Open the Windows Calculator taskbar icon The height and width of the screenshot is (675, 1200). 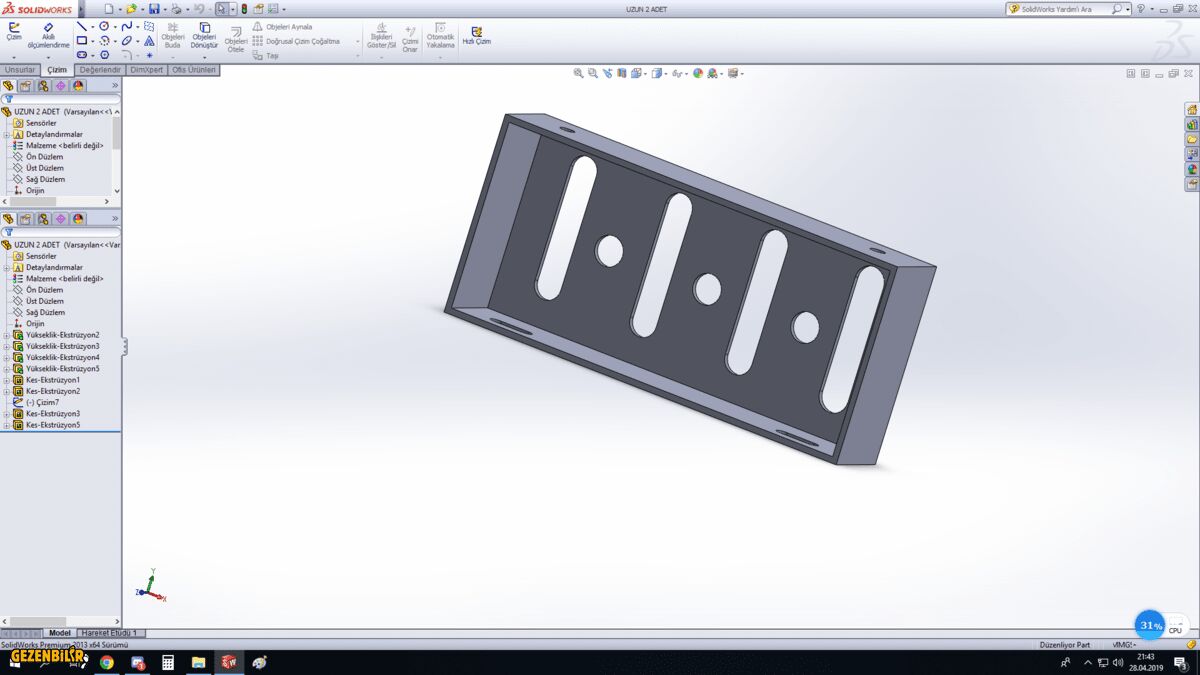pos(168,662)
